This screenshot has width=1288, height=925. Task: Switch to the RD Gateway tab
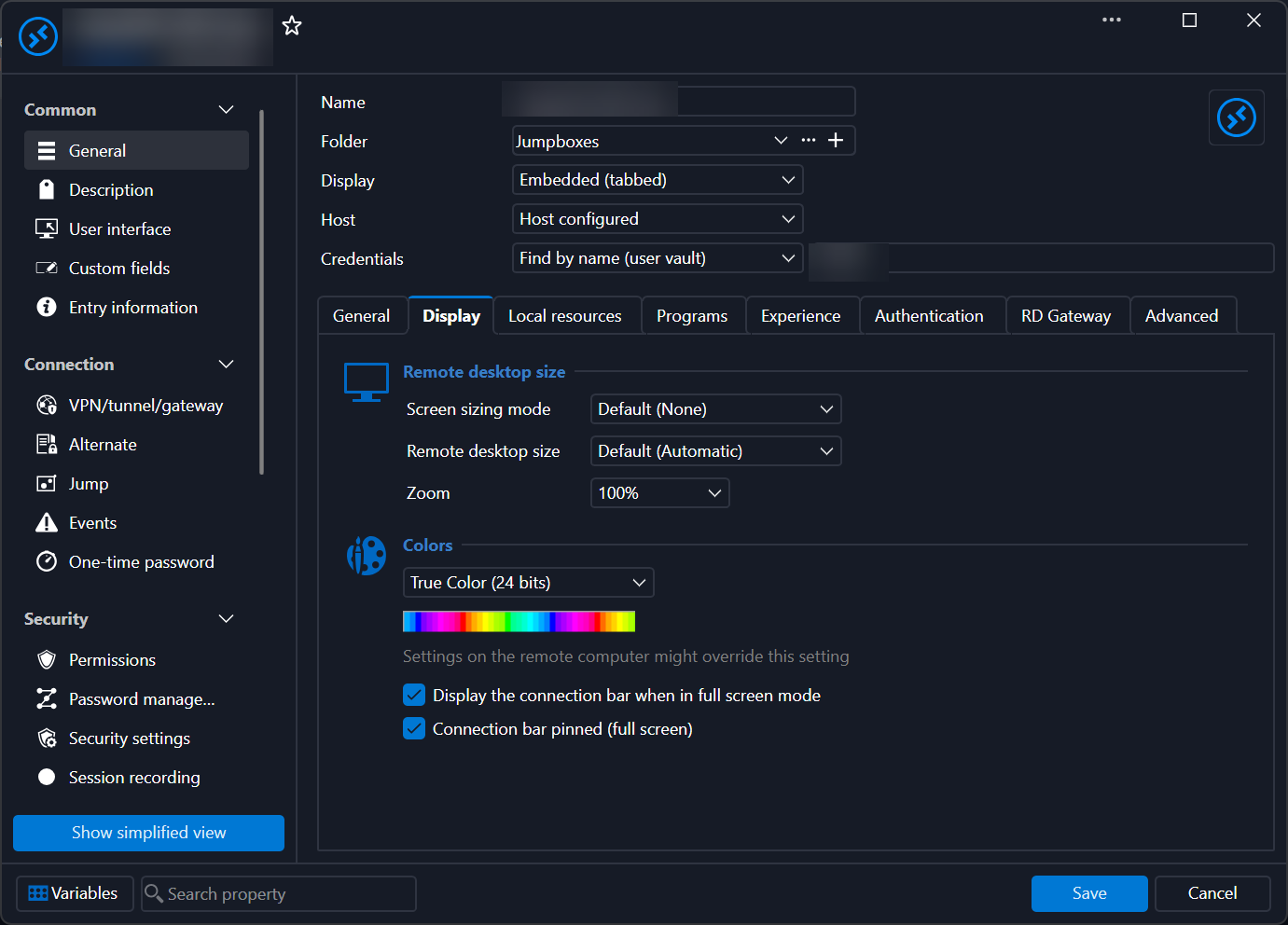pos(1066,316)
